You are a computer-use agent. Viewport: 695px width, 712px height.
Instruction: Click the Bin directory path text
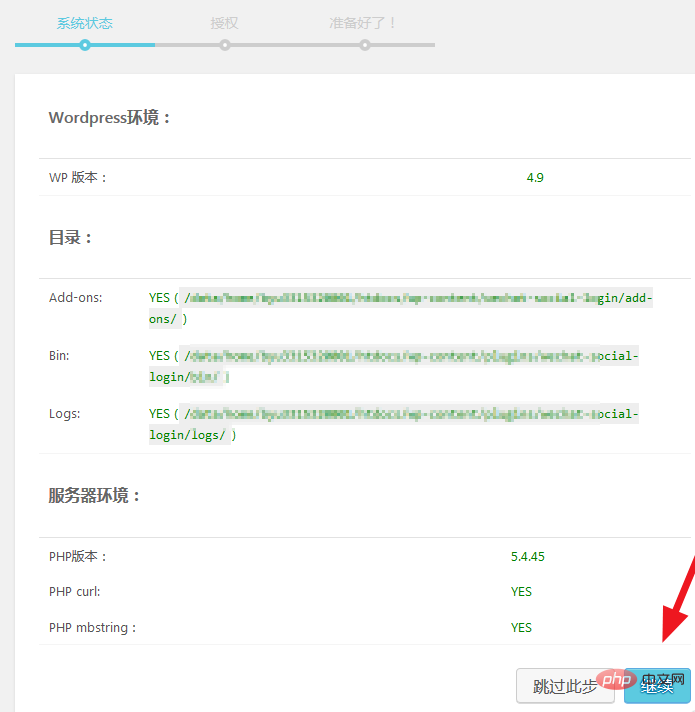pos(394,366)
